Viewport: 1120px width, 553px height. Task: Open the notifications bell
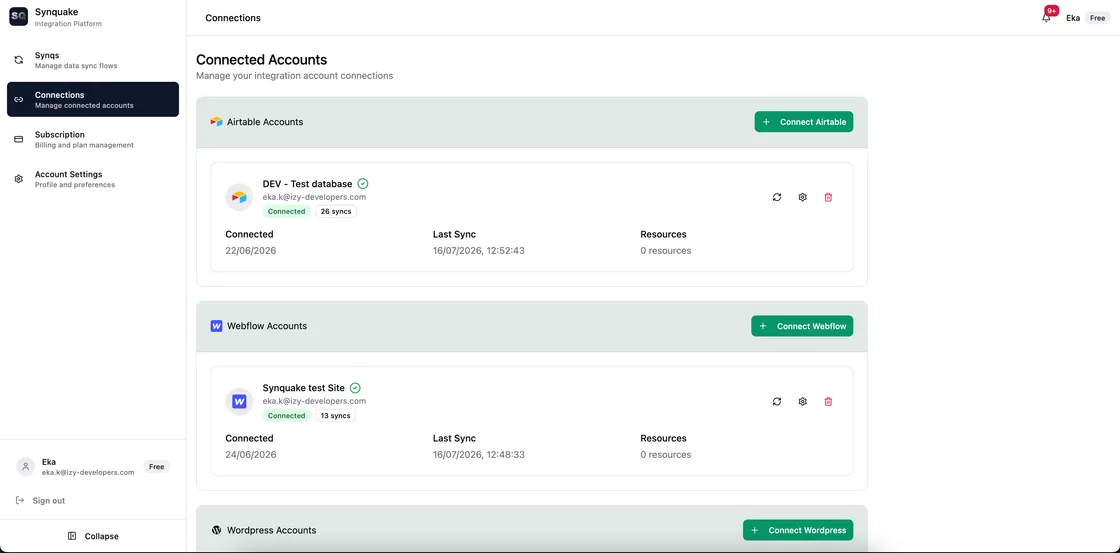pyautogui.click(x=1046, y=18)
